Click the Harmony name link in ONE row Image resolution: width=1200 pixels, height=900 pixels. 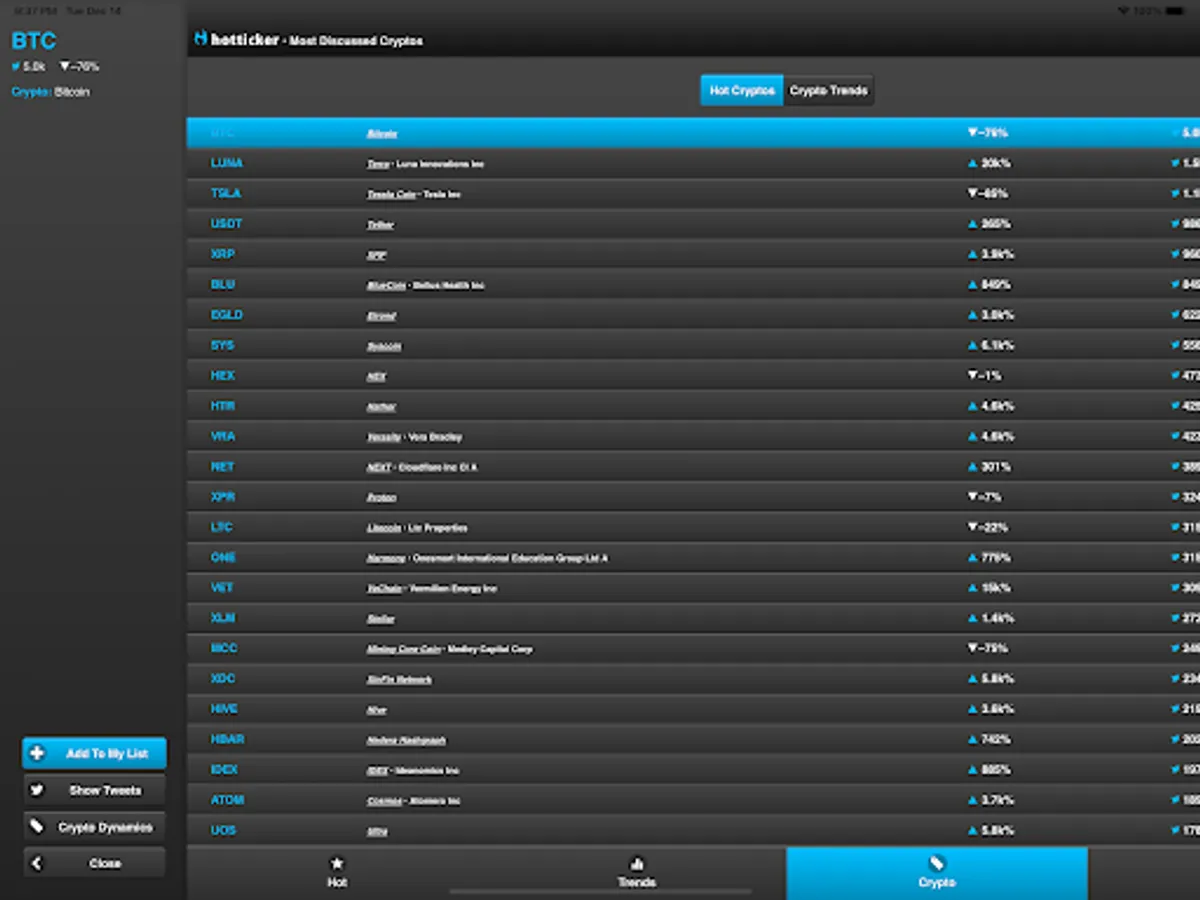pos(386,558)
